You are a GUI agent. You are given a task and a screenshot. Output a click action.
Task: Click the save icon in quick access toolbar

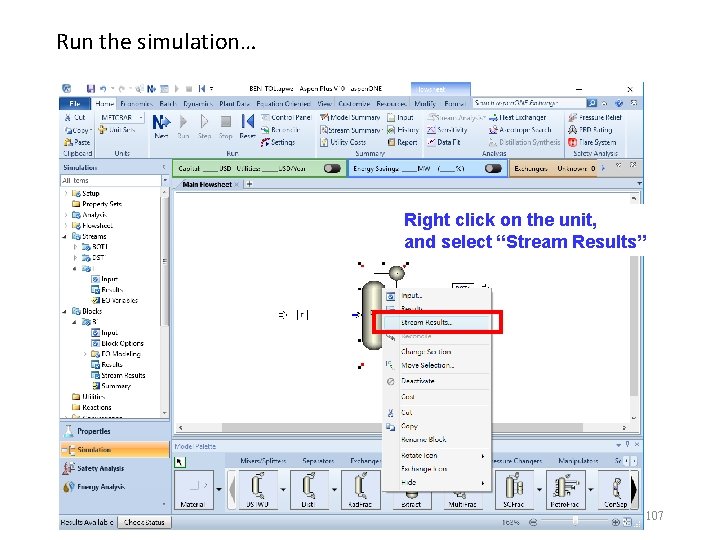coord(90,89)
